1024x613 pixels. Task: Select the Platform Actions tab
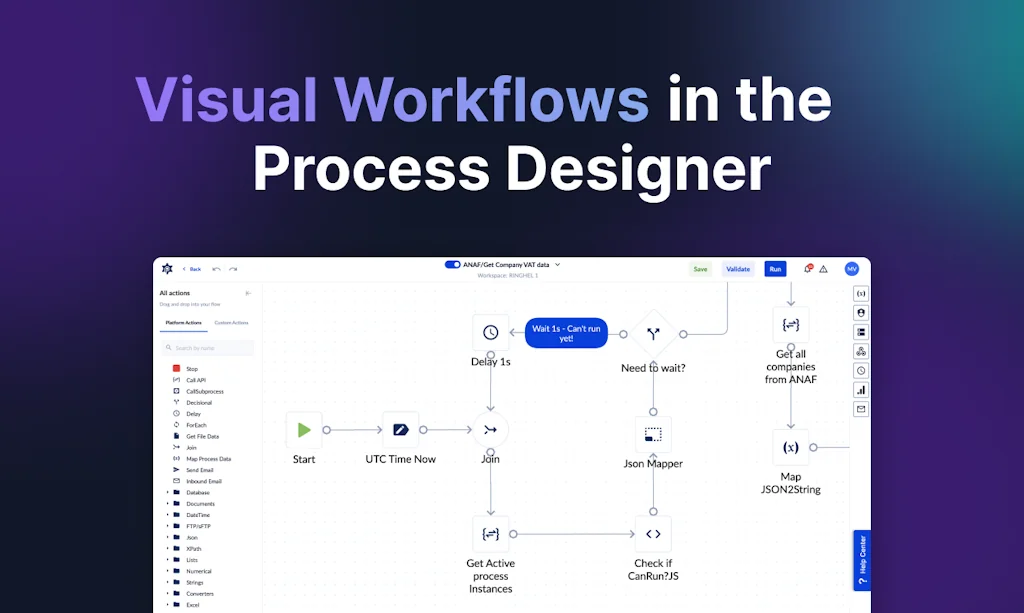(184, 323)
